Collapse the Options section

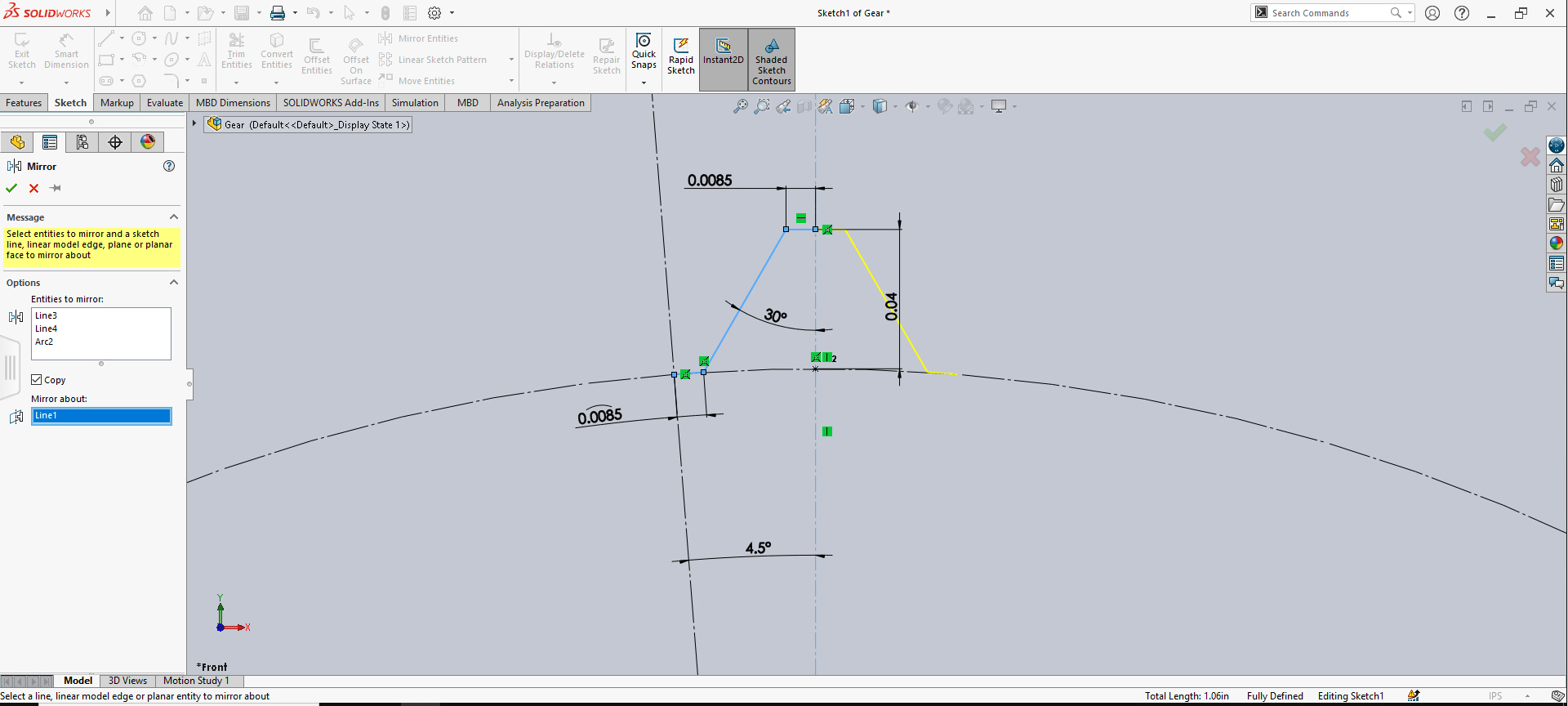[173, 283]
